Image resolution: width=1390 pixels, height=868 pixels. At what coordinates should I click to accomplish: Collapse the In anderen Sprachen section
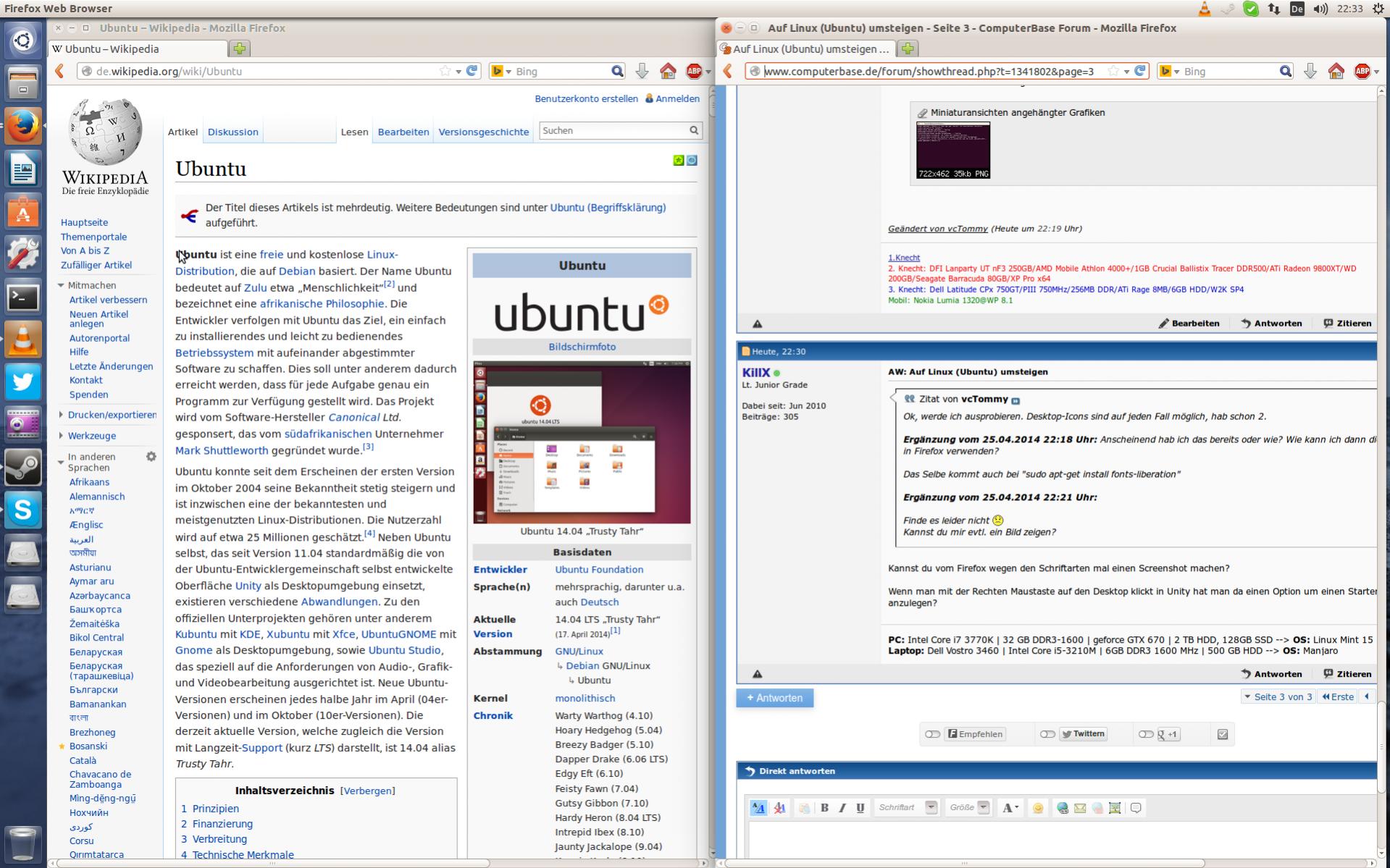pos(61,462)
